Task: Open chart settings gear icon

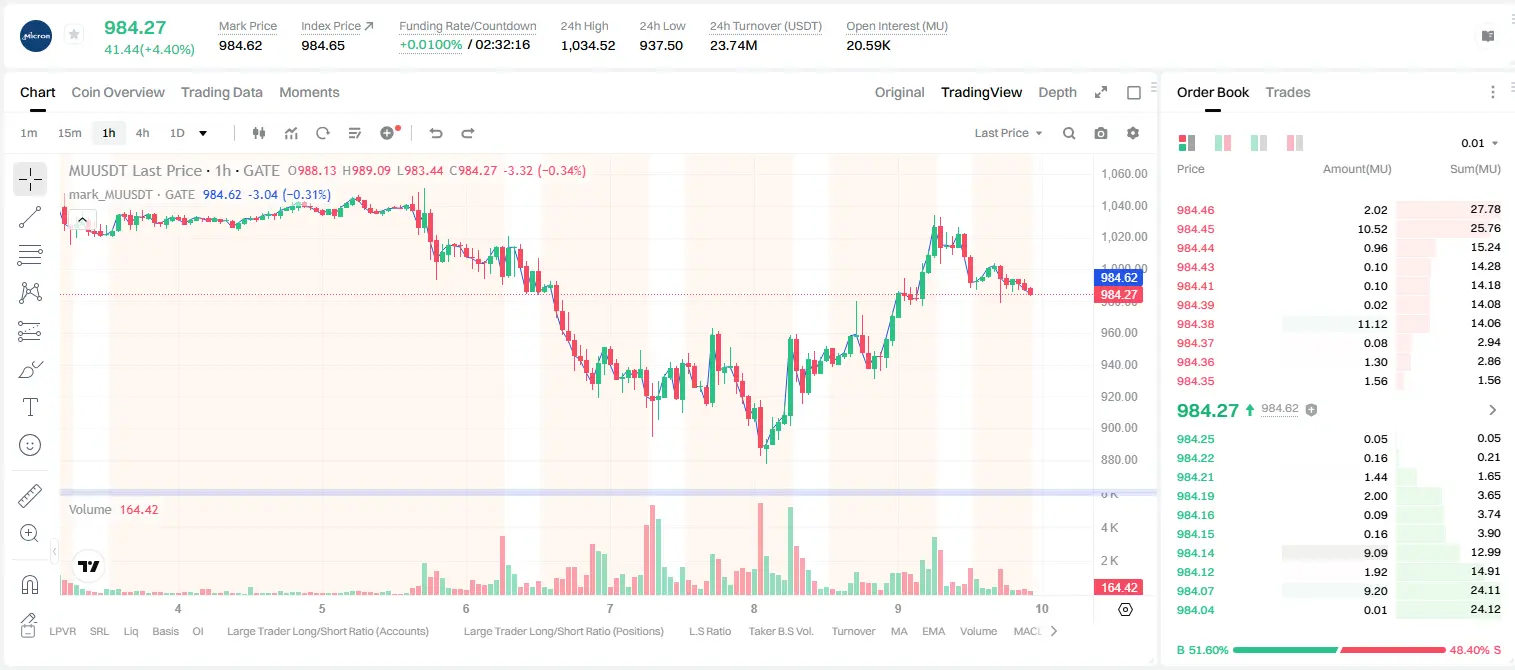Action: pos(1133,133)
